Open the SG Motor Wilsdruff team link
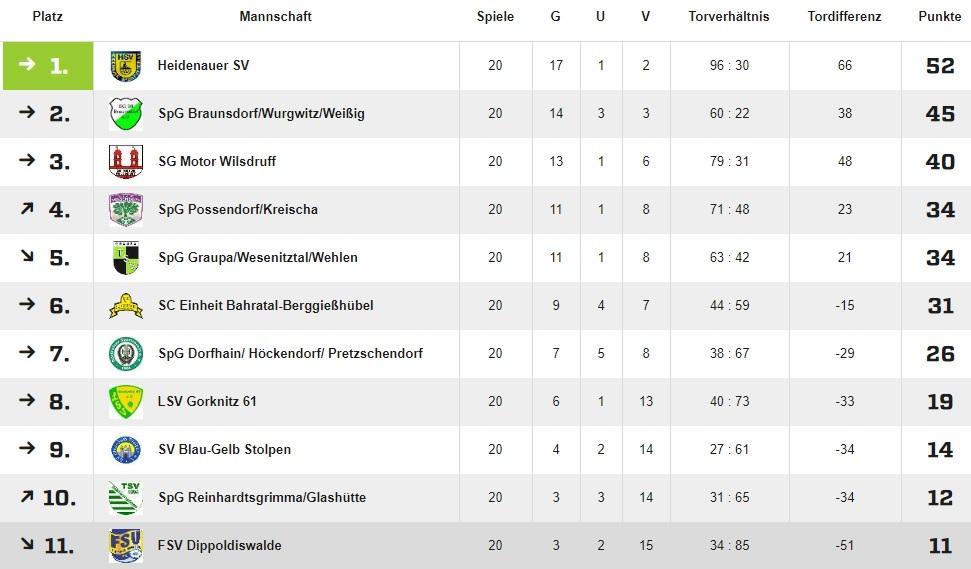This screenshot has width=971, height=569. pyautogui.click(x=216, y=161)
